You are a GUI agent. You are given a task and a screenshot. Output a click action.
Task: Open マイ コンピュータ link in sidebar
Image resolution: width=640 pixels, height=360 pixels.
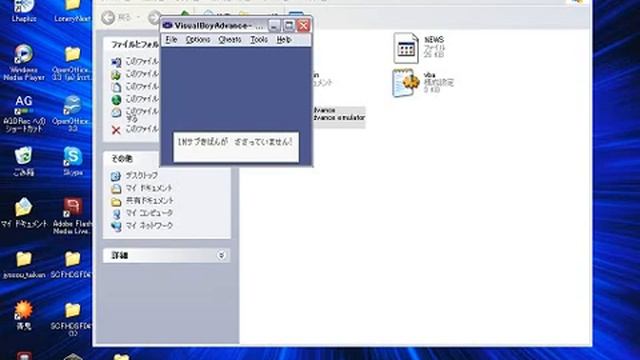pyautogui.click(x=149, y=213)
